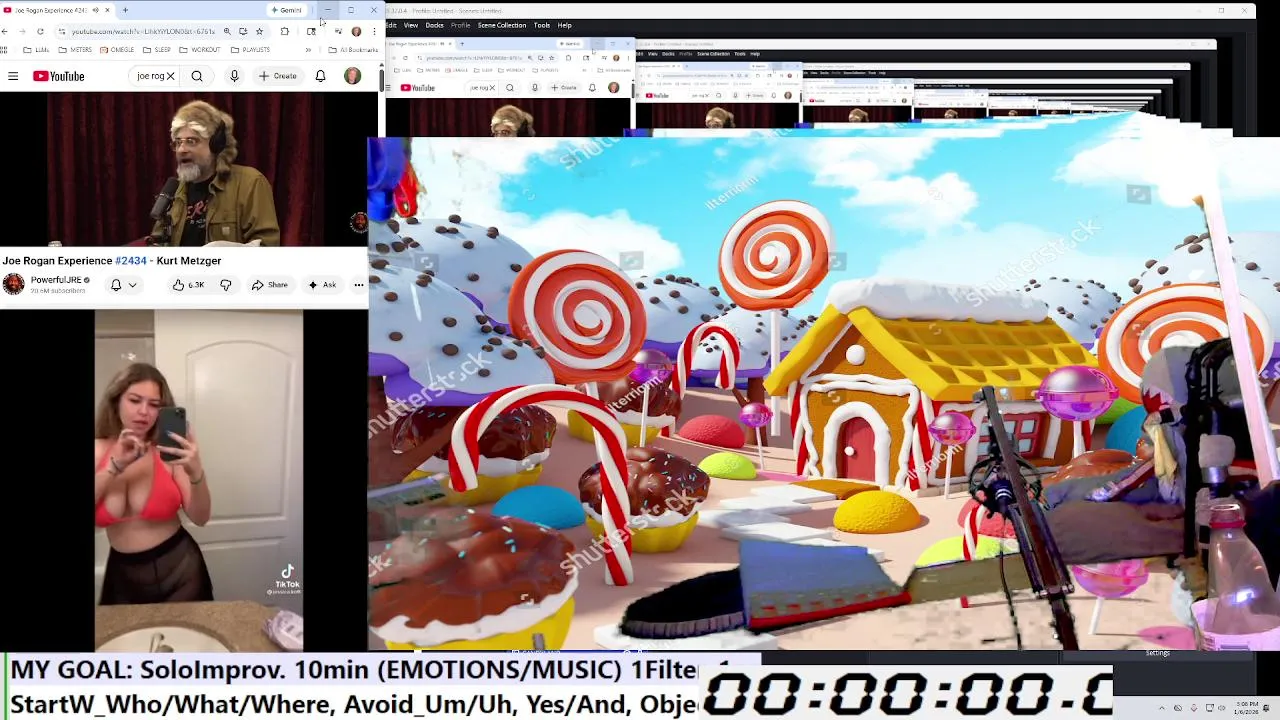Close the Joe Rogan Experience tab
1280x720 pixels.
(x=108, y=10)
